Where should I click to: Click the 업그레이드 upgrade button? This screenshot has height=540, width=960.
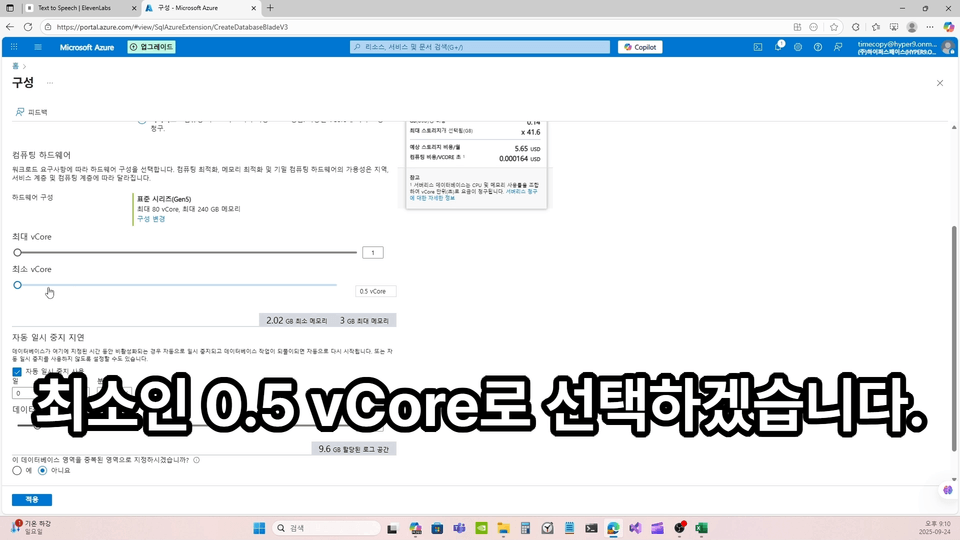tap(151, 47)
